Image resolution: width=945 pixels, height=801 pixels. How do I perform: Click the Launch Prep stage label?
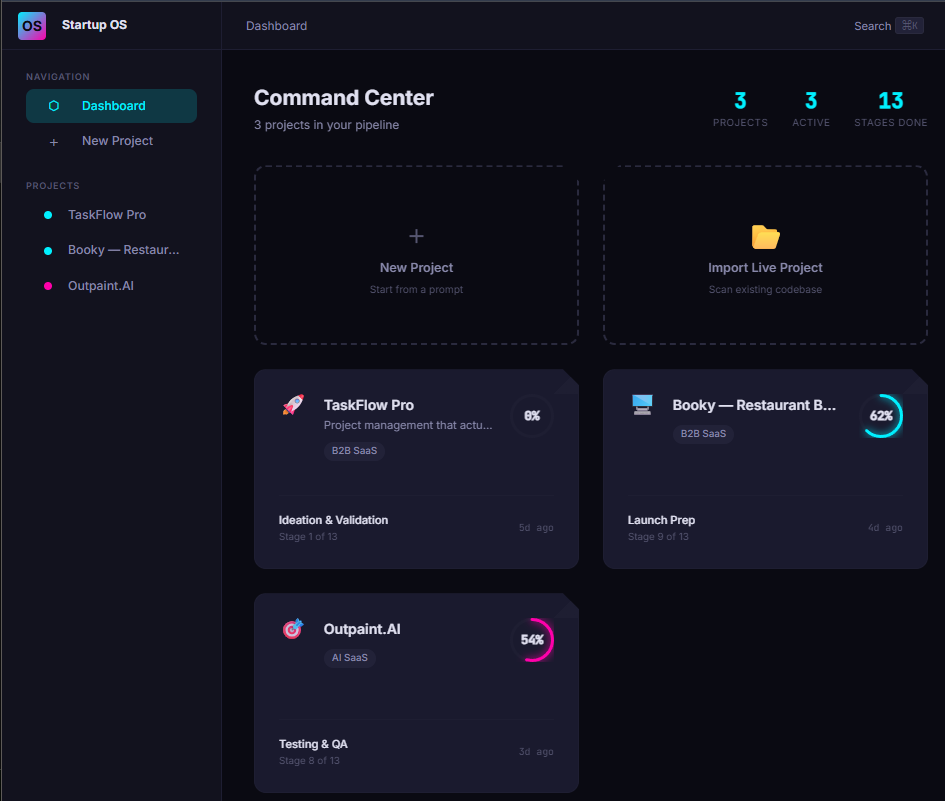coord(661,520)
